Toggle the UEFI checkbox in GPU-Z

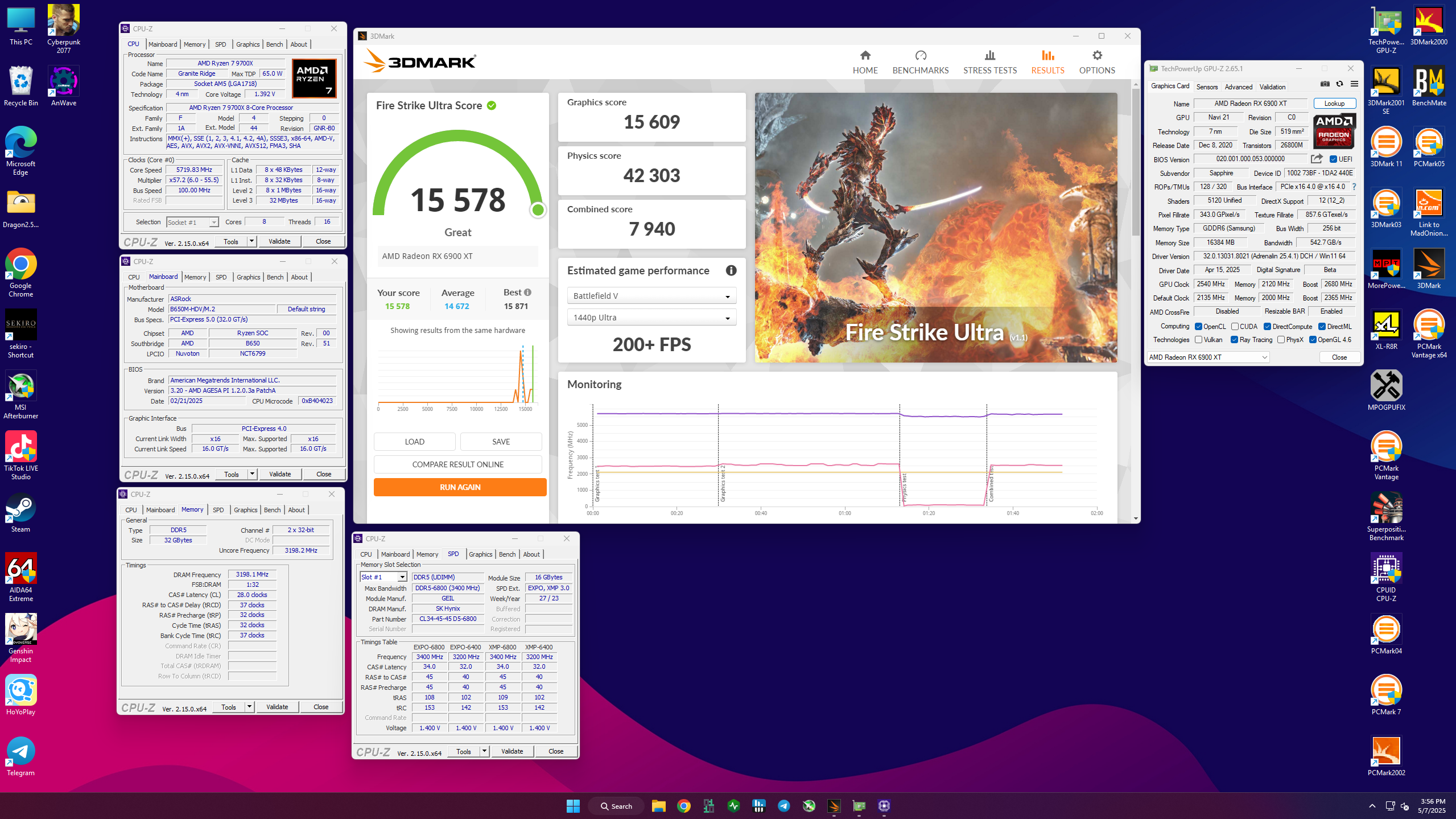point(1333,159)
